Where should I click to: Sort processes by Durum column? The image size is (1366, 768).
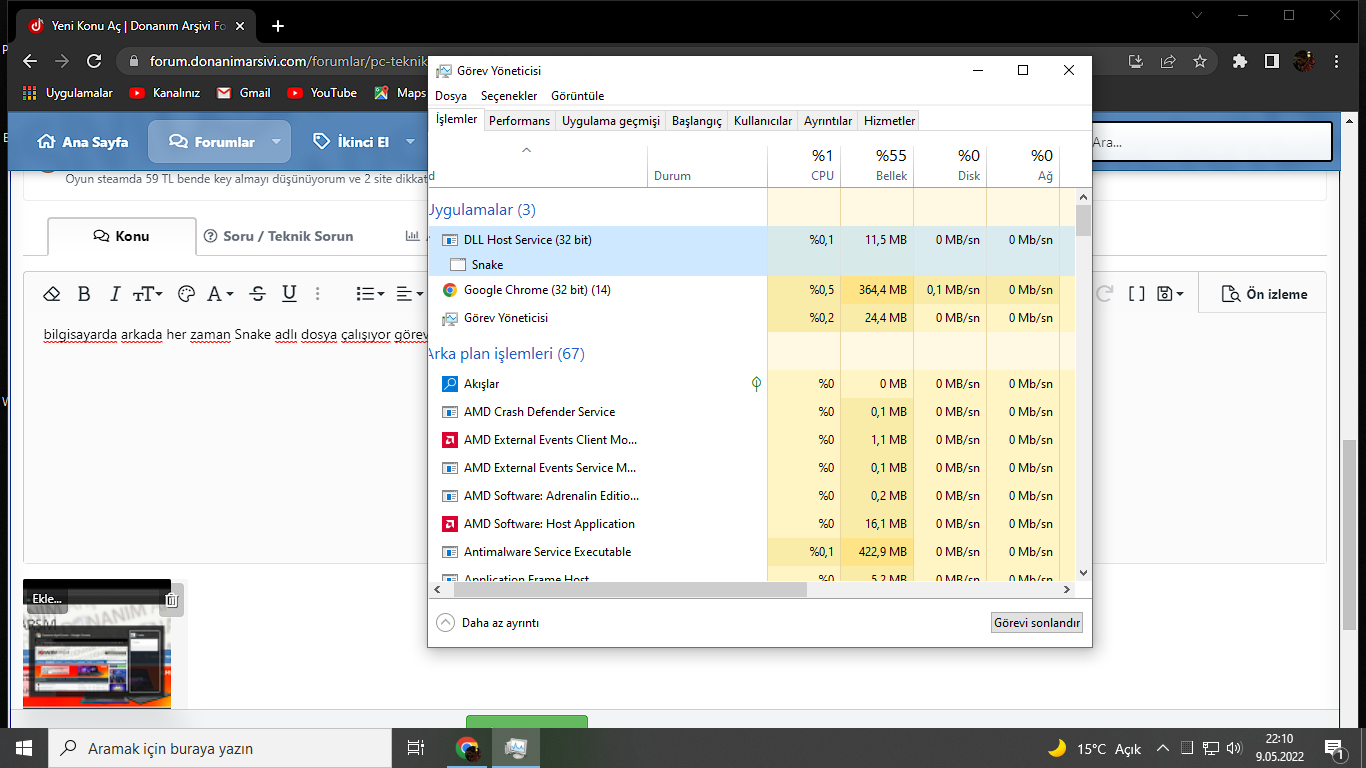707,165
